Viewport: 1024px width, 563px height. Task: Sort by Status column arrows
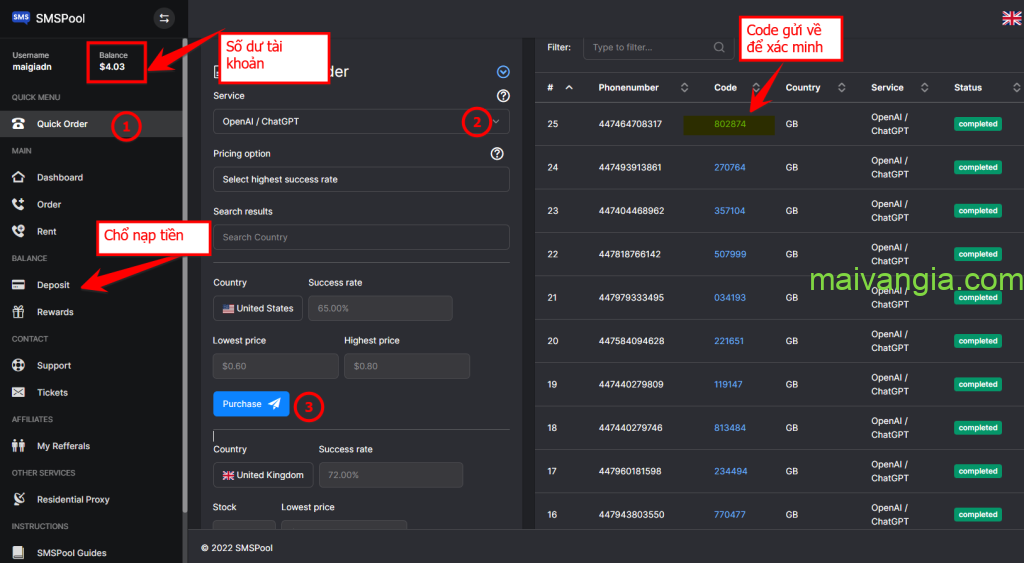coord(1016,88)
